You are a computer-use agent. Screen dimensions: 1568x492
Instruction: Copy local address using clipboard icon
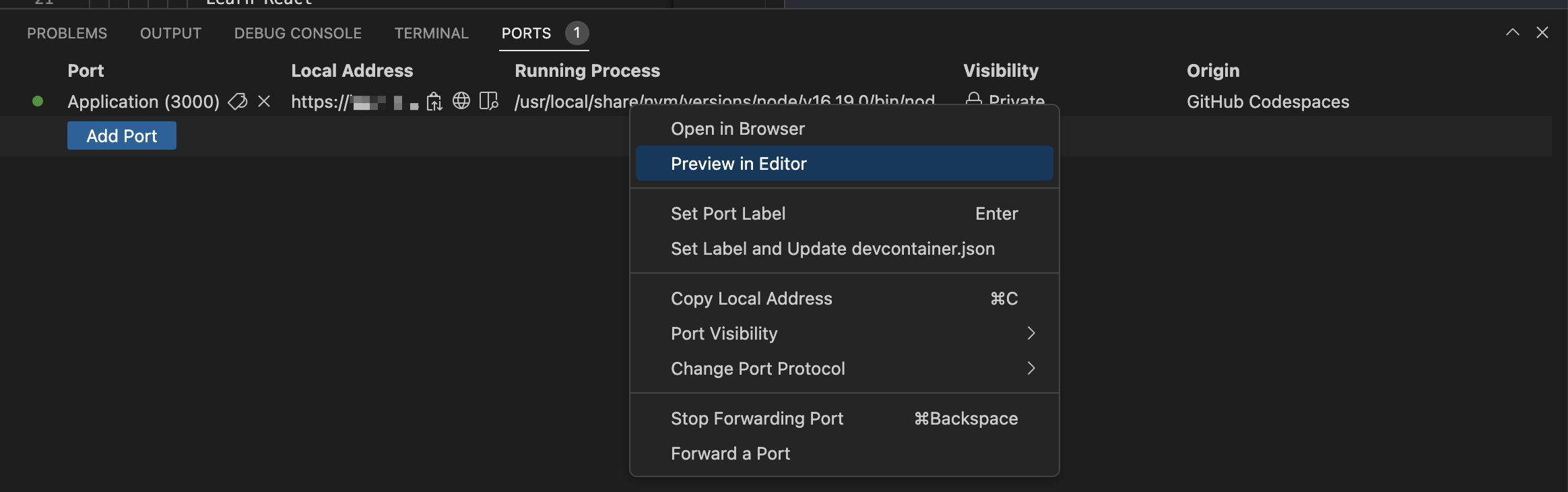click(x=434, y=101)
